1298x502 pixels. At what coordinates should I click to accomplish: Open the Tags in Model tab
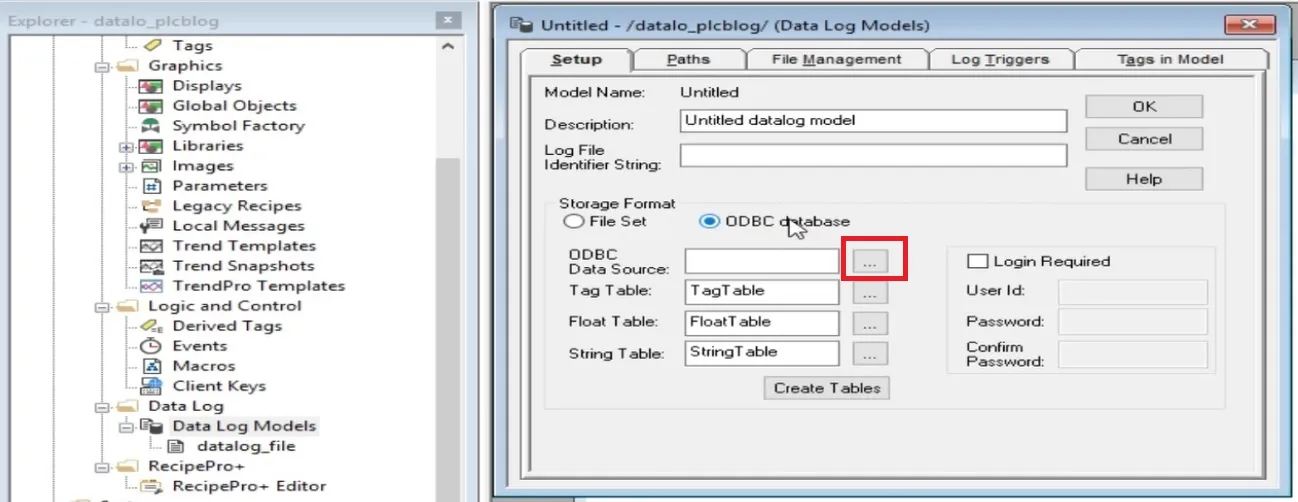click(x=1170, y=59)
